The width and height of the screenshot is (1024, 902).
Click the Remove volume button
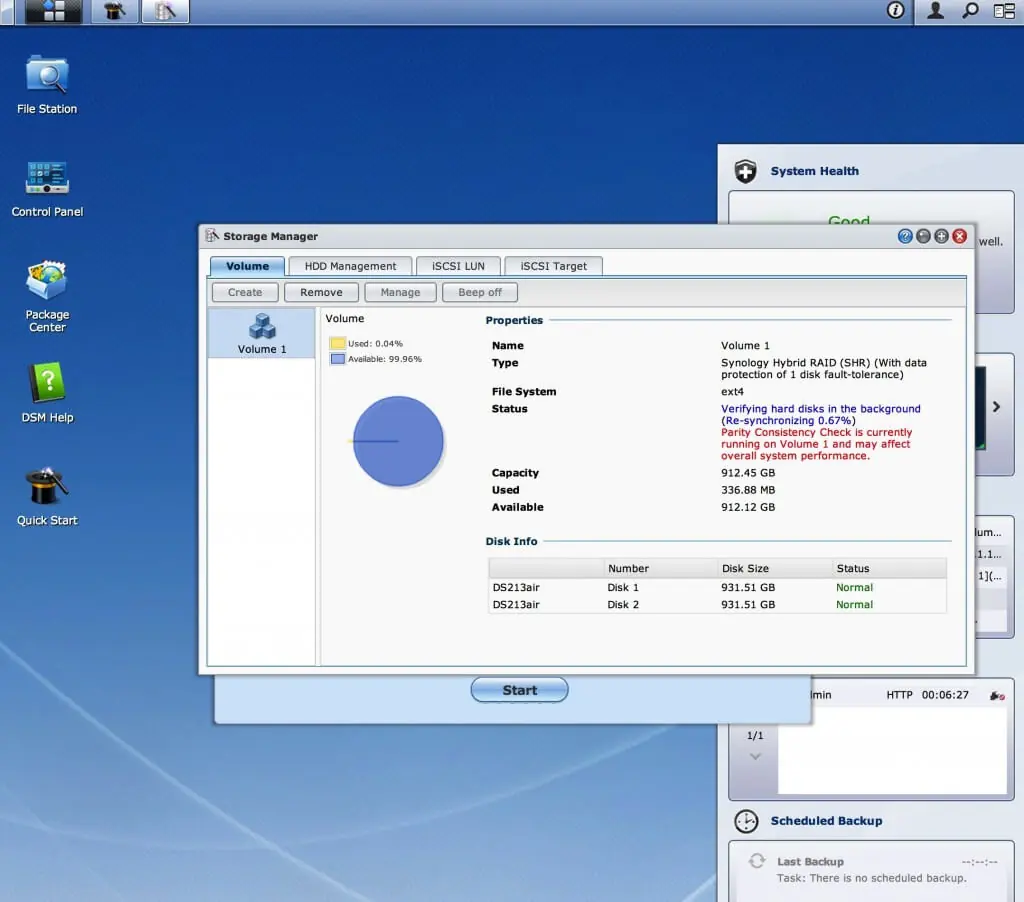[321, 292]
